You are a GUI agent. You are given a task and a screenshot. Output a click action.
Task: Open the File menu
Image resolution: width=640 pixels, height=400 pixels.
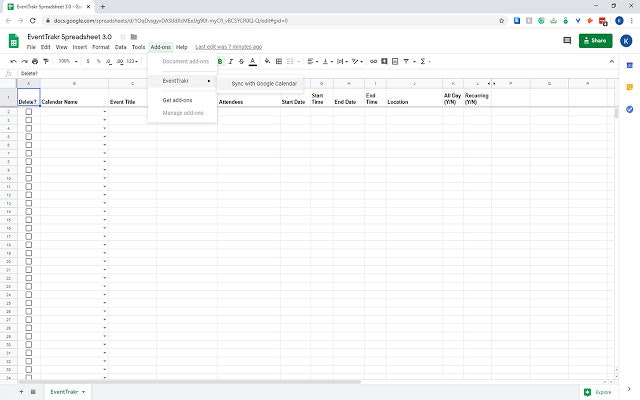click(x=31, y=47)
